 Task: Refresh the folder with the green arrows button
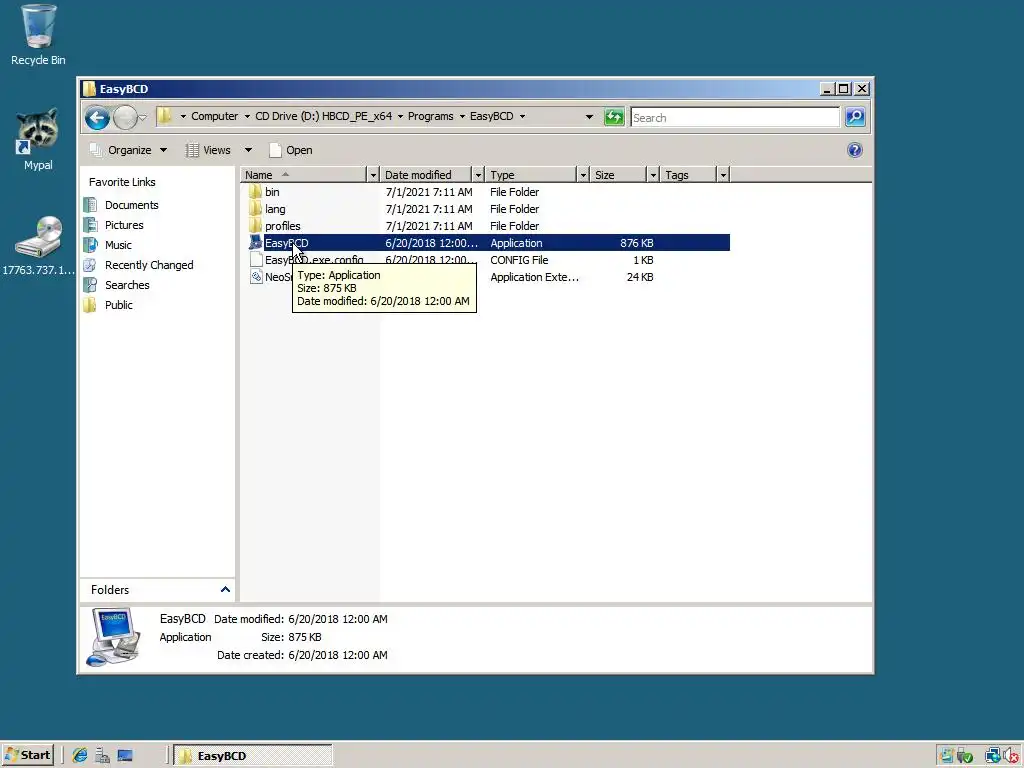coord(614,117)
